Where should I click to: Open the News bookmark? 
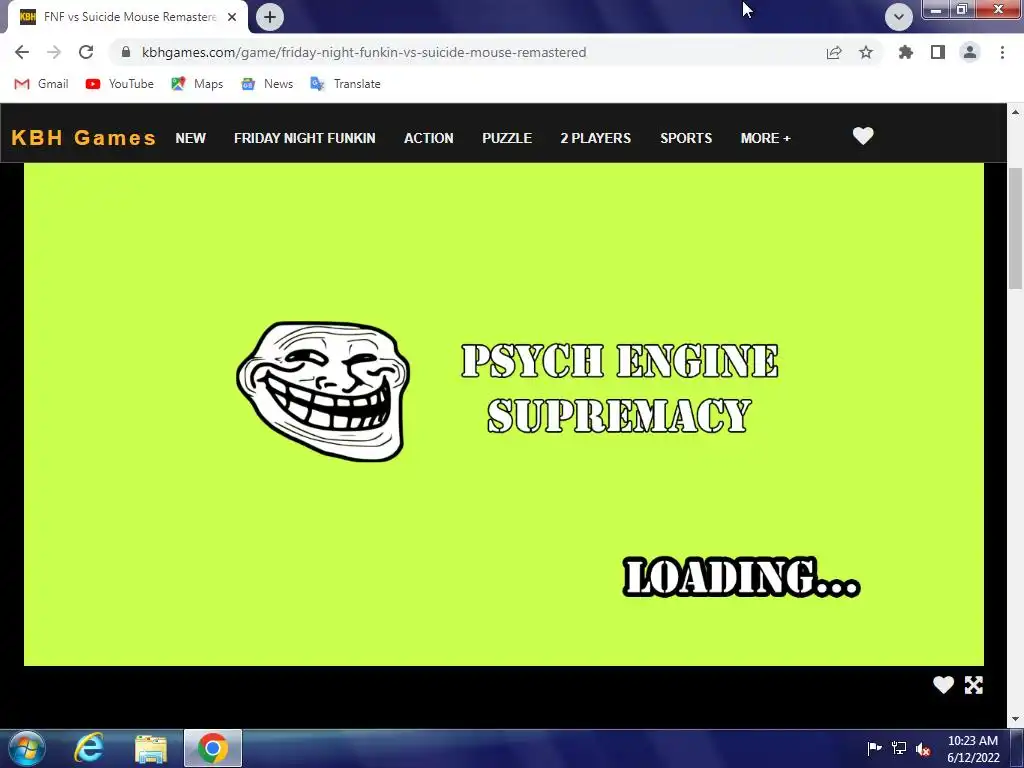(x=266, y=84)
